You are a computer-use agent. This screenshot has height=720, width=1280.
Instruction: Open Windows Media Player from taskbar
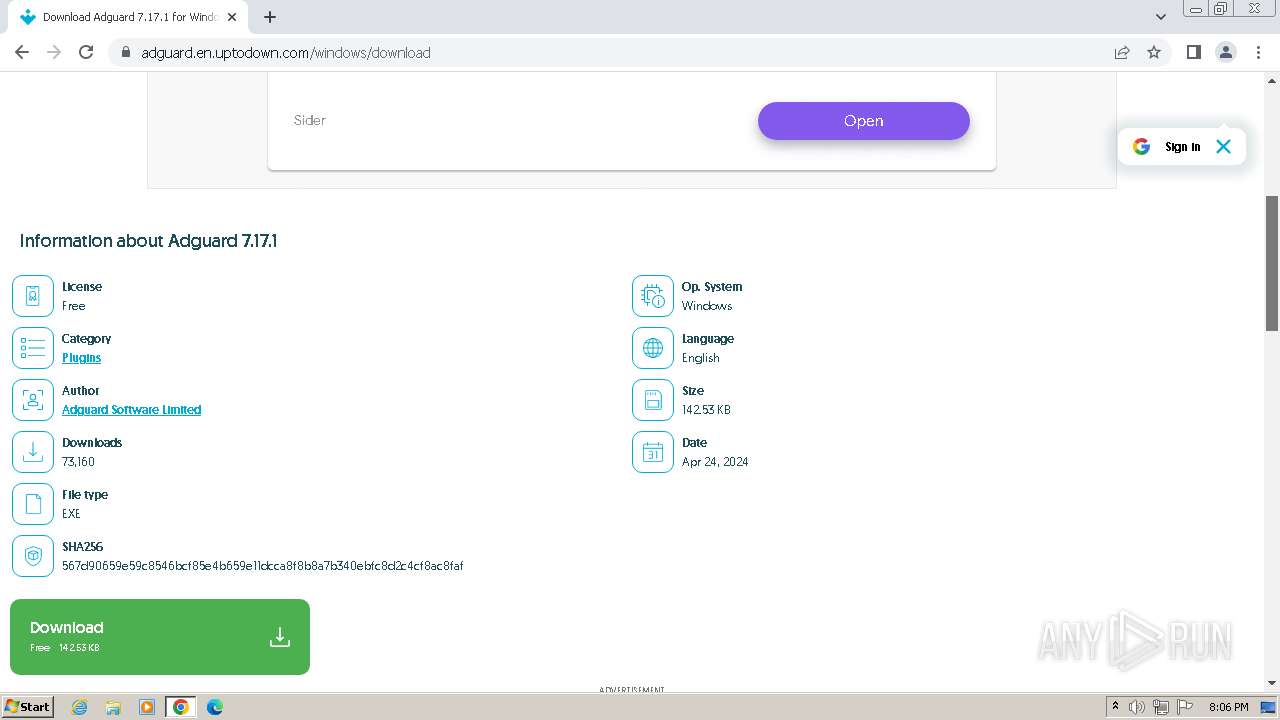147,707
